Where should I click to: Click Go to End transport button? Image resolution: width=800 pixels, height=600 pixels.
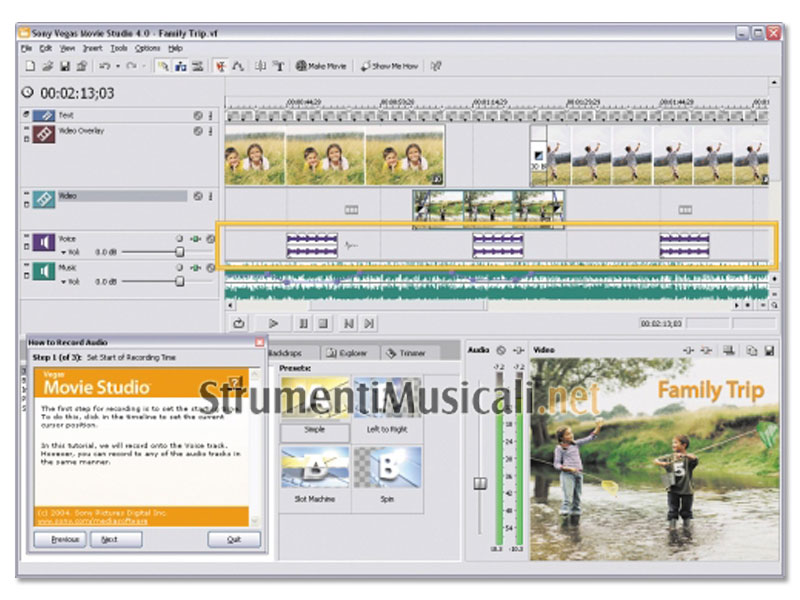tap(369, 323)
